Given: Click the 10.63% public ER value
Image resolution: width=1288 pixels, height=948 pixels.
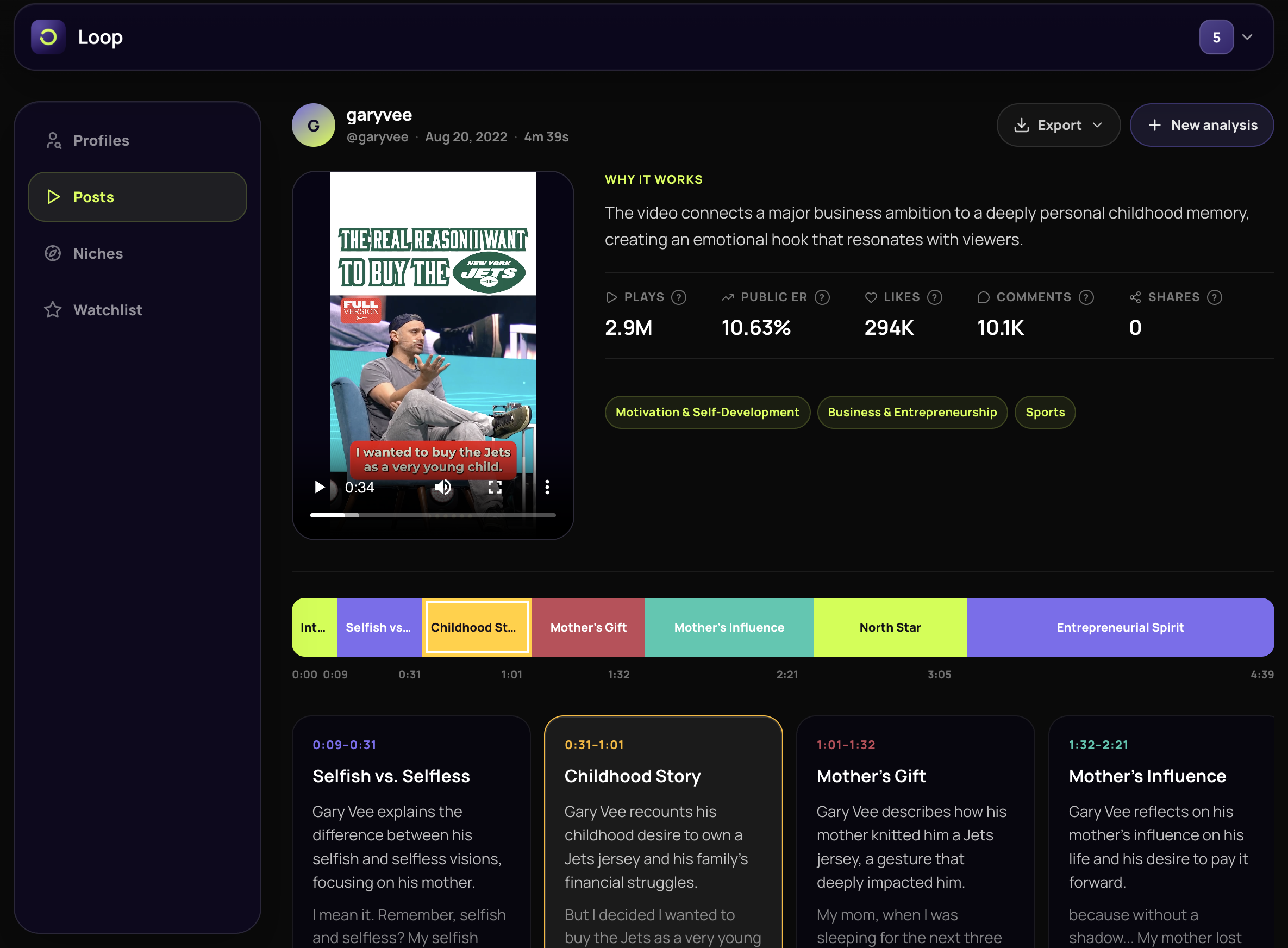Looking at the screenshot, I should tap(755, 328).
